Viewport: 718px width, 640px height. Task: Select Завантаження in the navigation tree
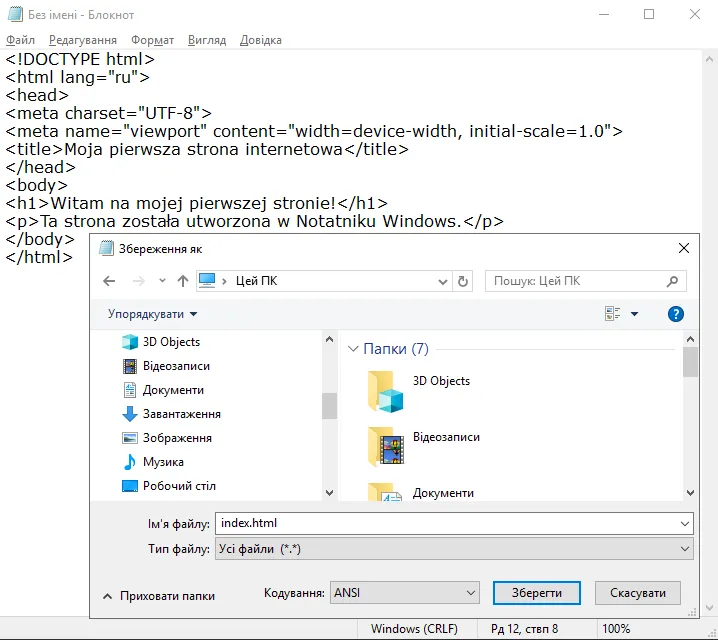[181, 414]
